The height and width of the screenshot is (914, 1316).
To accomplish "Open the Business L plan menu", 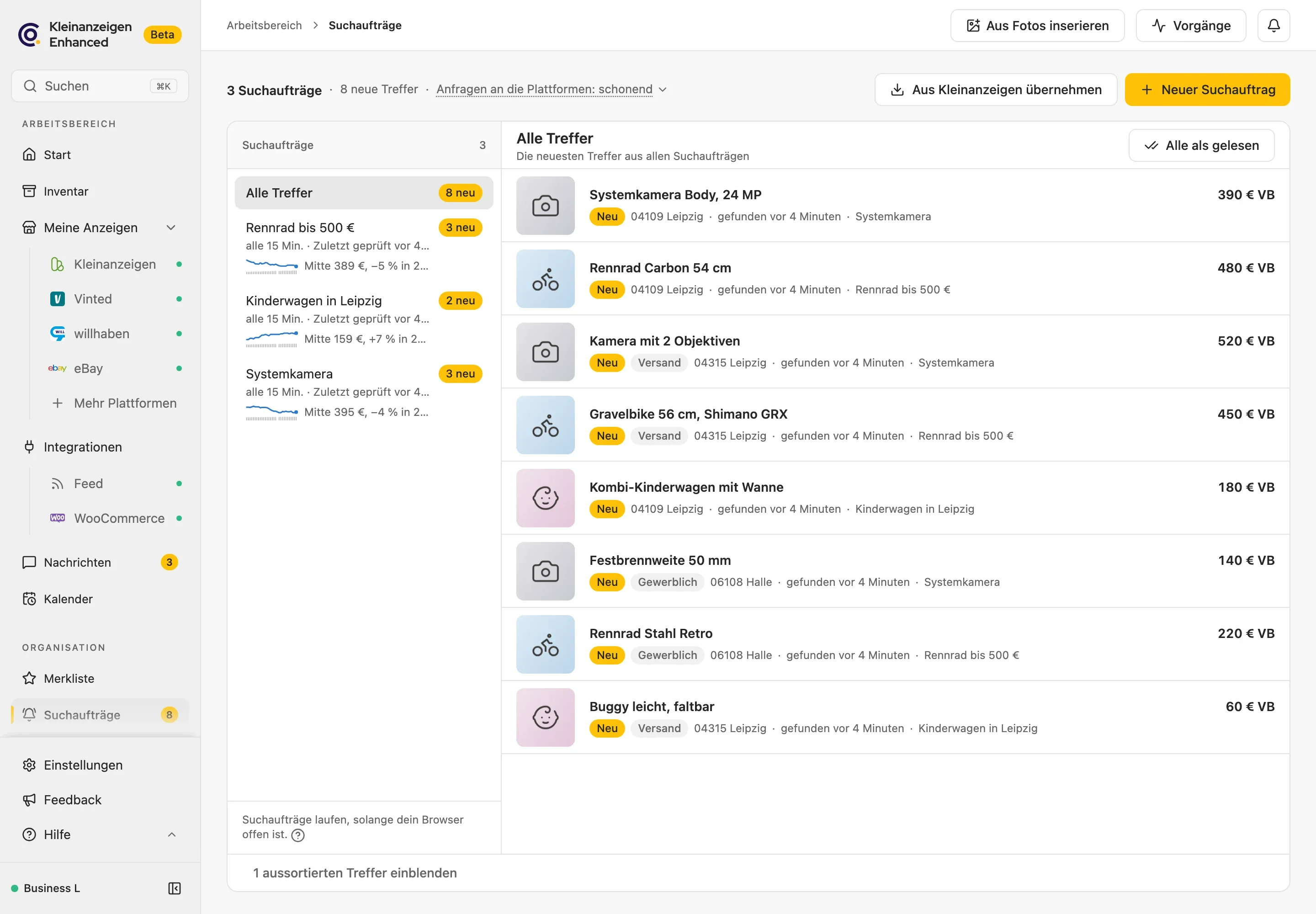I will (x=52, y=888).
